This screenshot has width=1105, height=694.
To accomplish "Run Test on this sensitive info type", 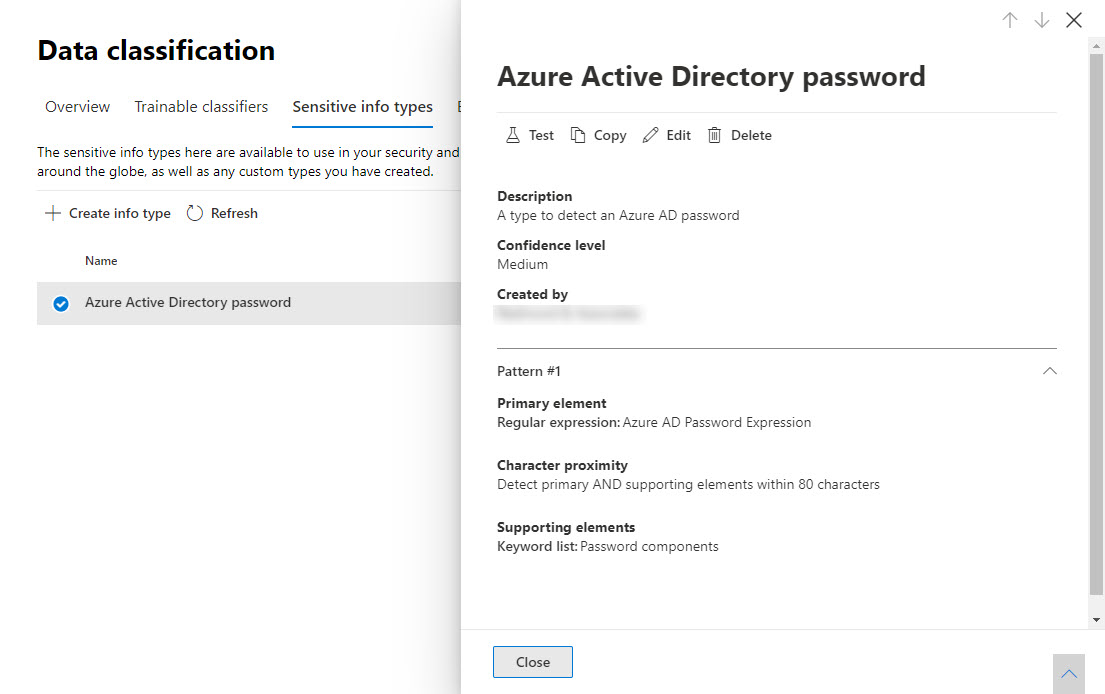I will (529, 134).
